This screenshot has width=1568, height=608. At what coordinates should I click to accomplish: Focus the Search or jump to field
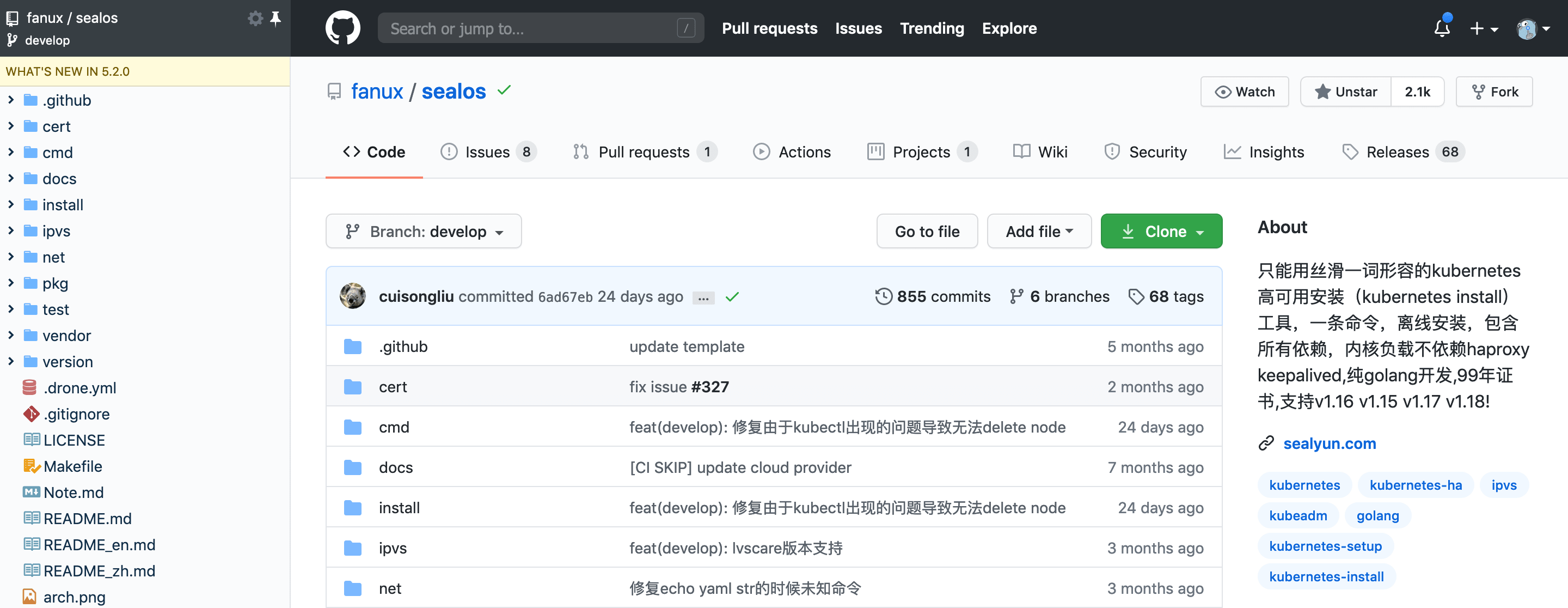coord(541,28)
